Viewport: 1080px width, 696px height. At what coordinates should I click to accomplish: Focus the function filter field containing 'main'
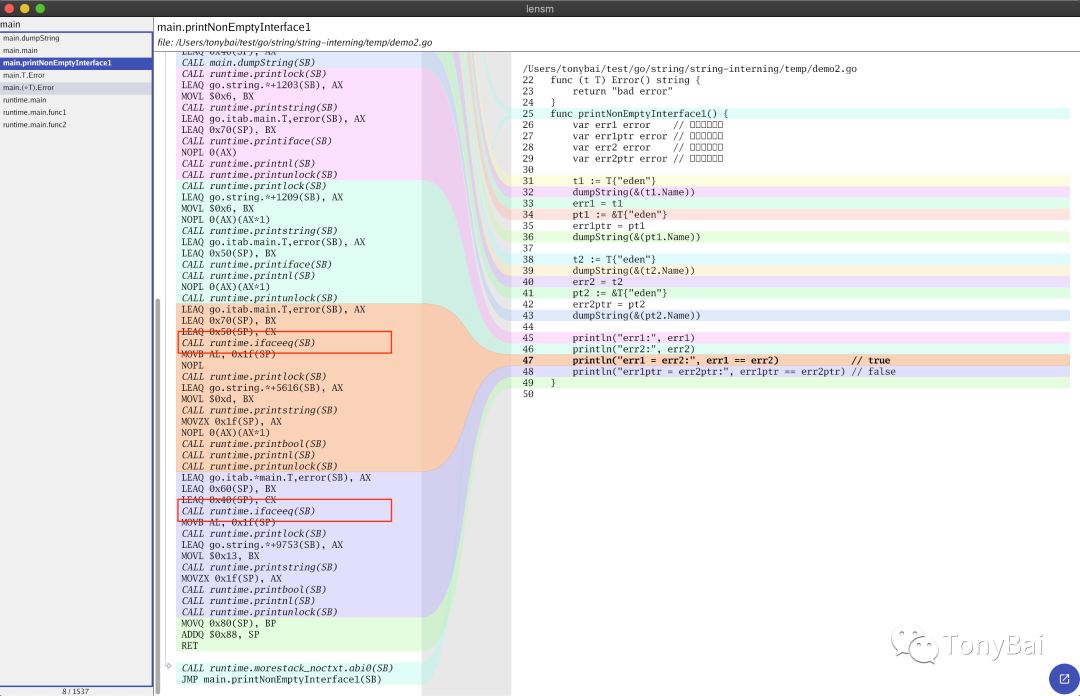pyautogui.click(x=76, y=24)
